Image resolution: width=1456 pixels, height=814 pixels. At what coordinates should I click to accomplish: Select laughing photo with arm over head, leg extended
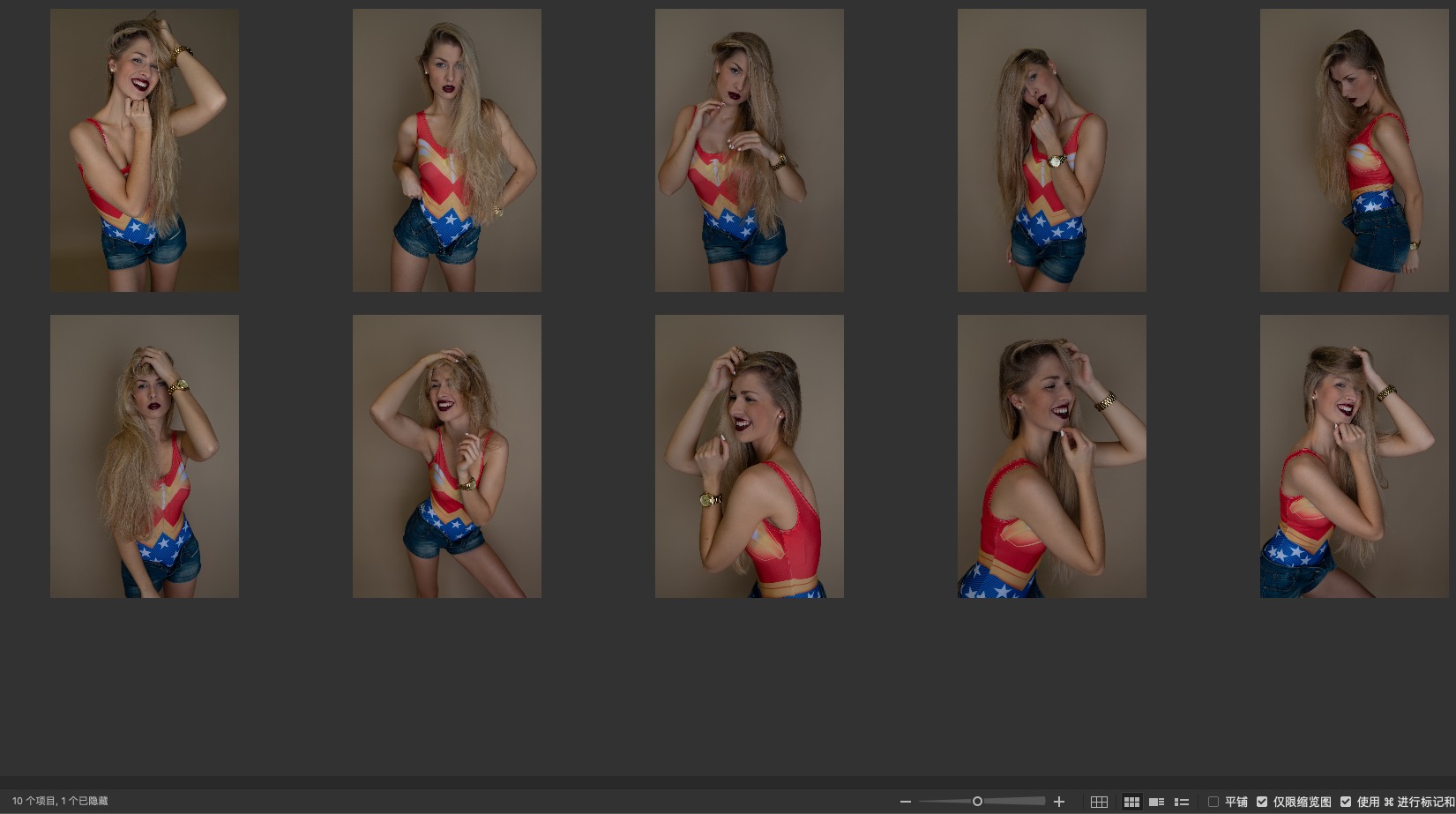click(447, 456)
